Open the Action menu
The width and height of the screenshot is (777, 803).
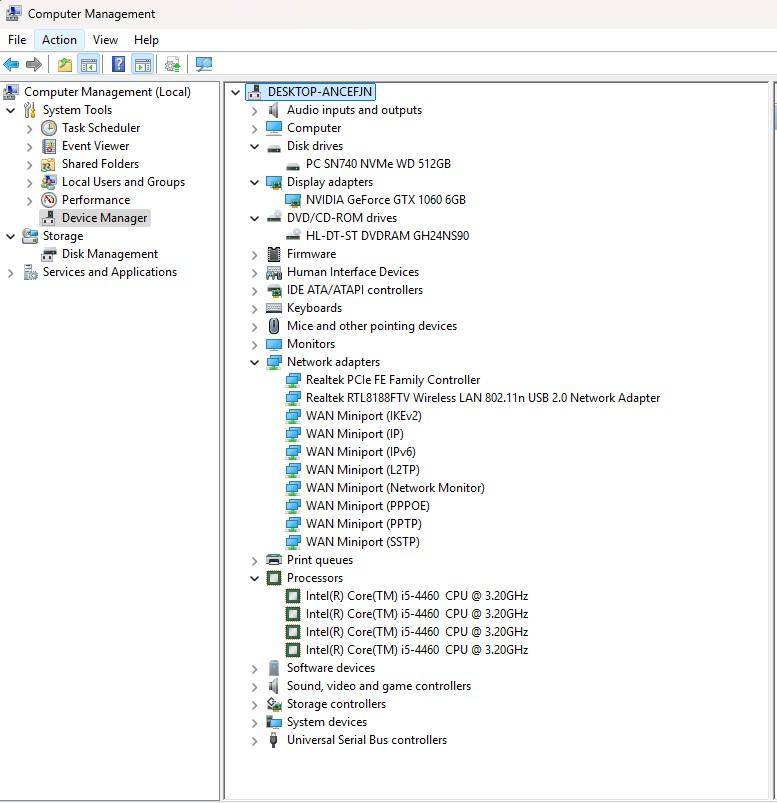click(59, 39)
